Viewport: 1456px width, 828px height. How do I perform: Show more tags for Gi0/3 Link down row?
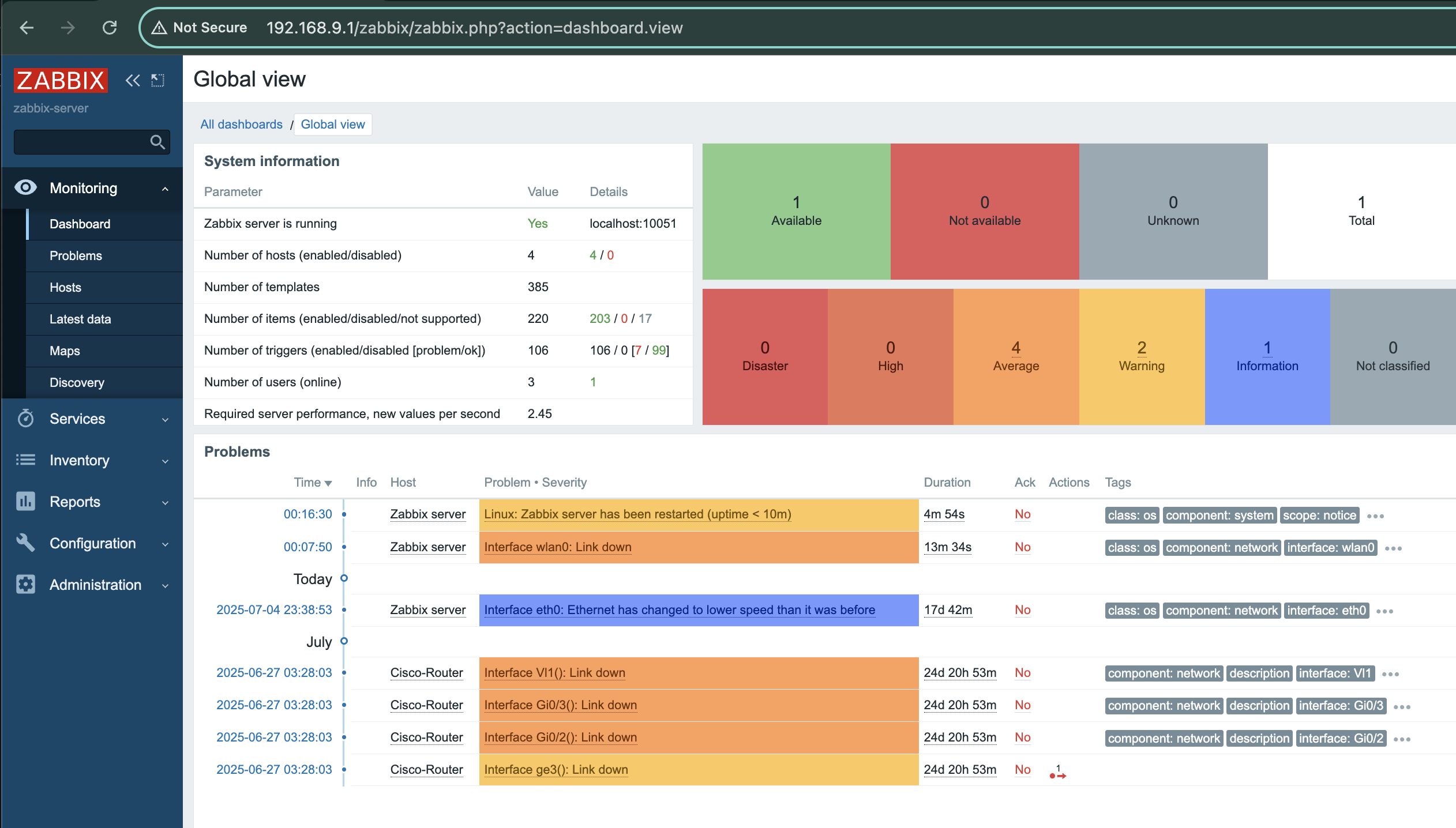[1402, 706]
